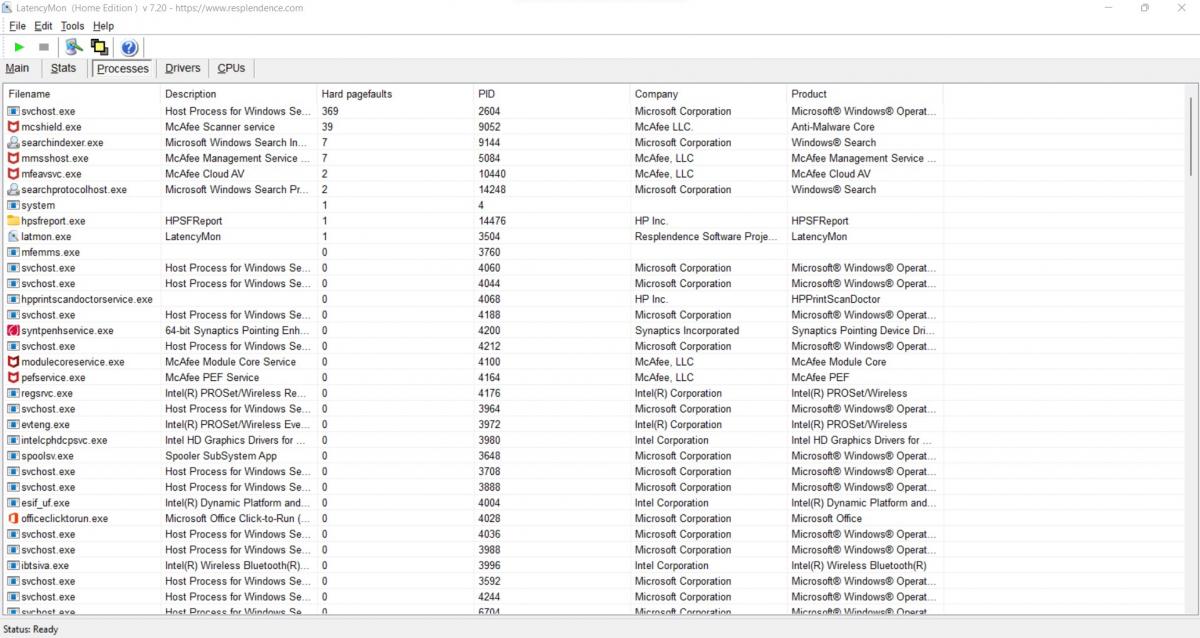Select the svchost.exe row with PID 2604
This screenshot has height=638, width=1200.
pos(473,111)
